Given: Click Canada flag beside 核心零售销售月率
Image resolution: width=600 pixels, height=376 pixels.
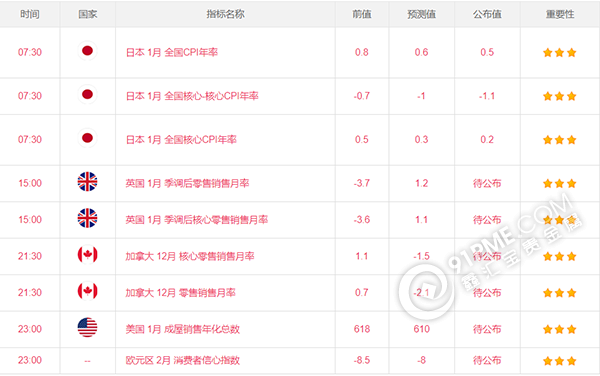Looking at the screenshot, I should pos(87,255).
